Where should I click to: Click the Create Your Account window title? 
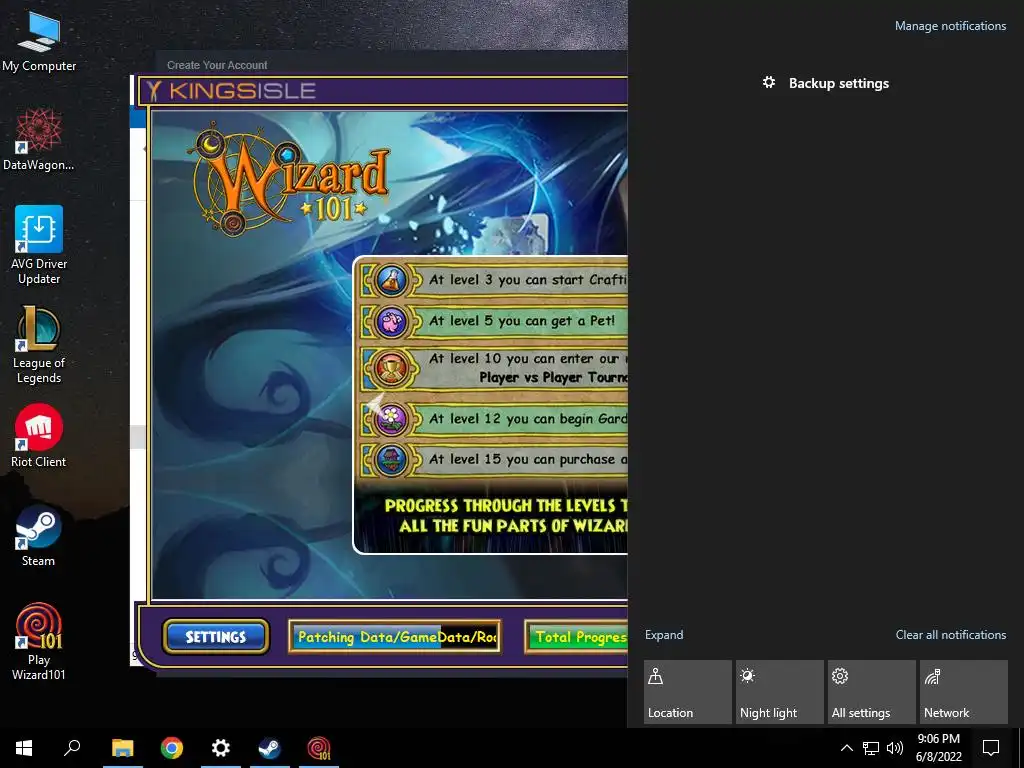coord(217,65)
